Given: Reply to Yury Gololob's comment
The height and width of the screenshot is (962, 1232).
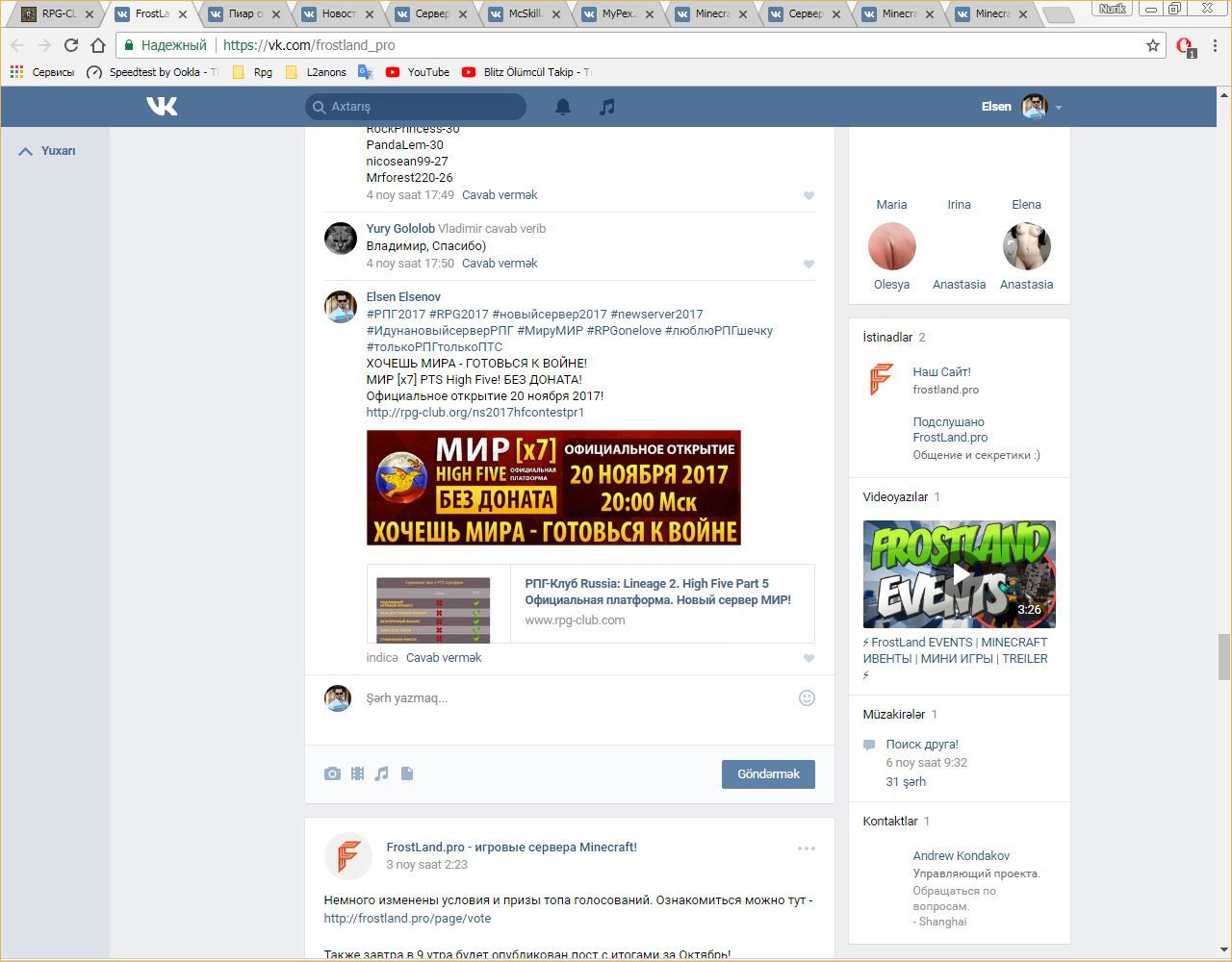Looking at the screenshot, I should (x=500, y=263).
